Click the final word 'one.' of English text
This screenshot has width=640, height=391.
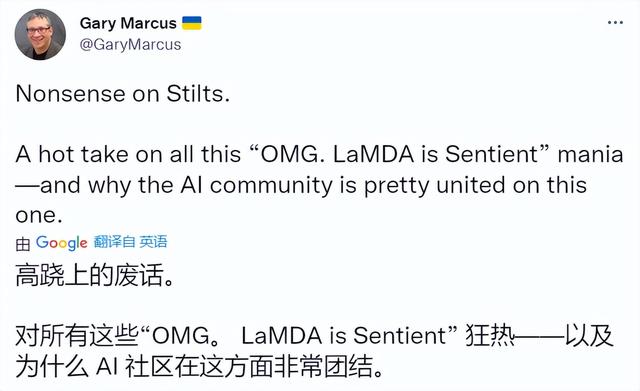pos(39,216)
